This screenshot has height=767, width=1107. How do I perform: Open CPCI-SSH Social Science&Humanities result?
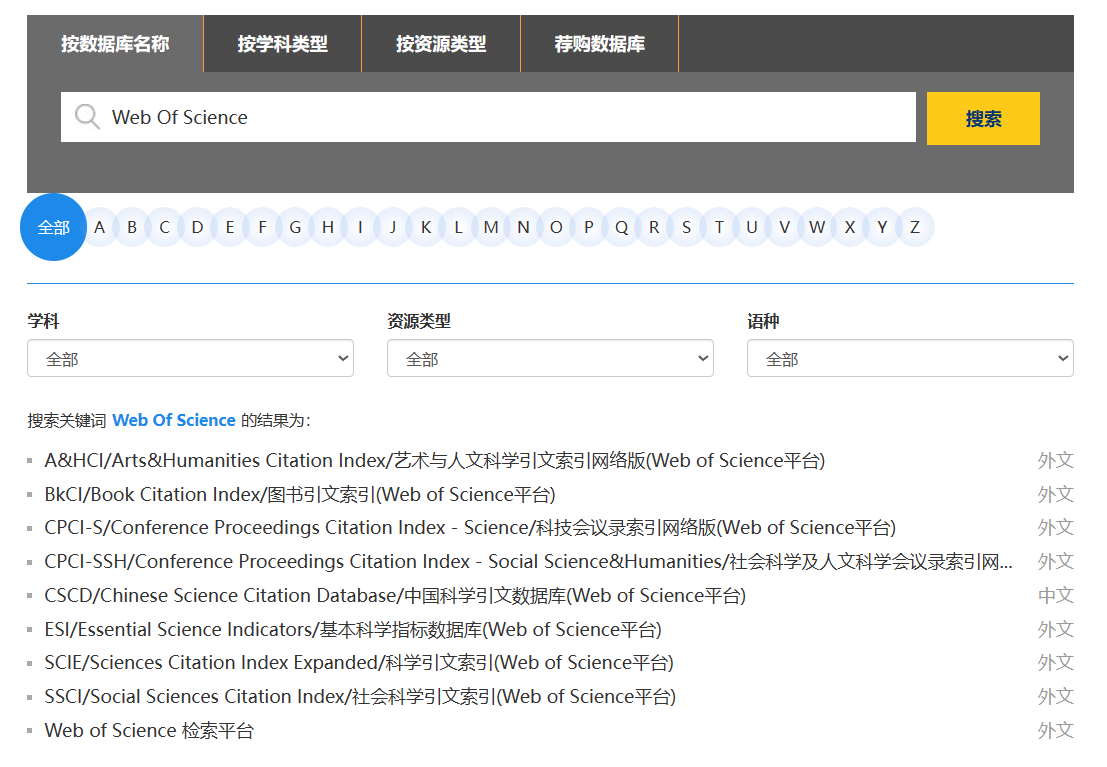(529, 561)
